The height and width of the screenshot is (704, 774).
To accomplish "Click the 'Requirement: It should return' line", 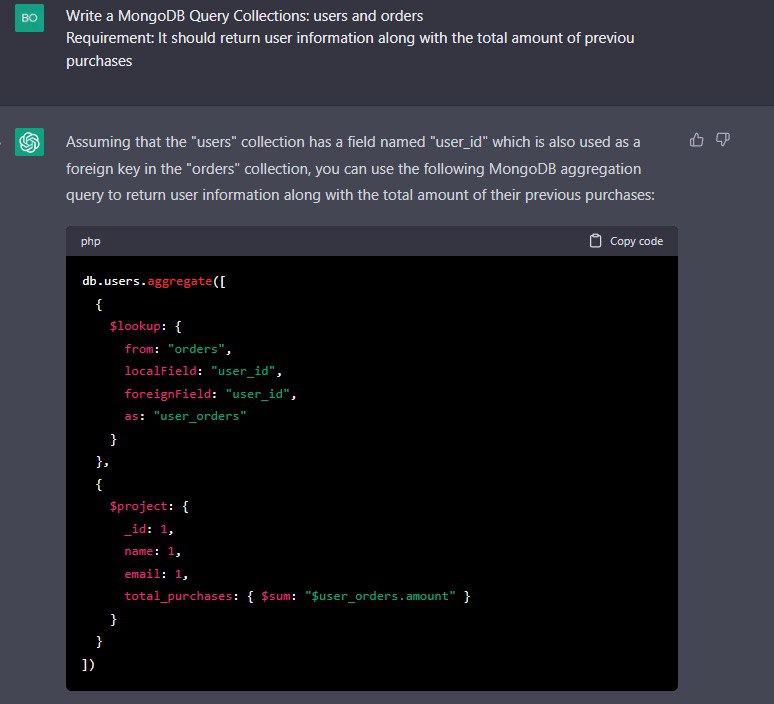I will tap(350, 39).
